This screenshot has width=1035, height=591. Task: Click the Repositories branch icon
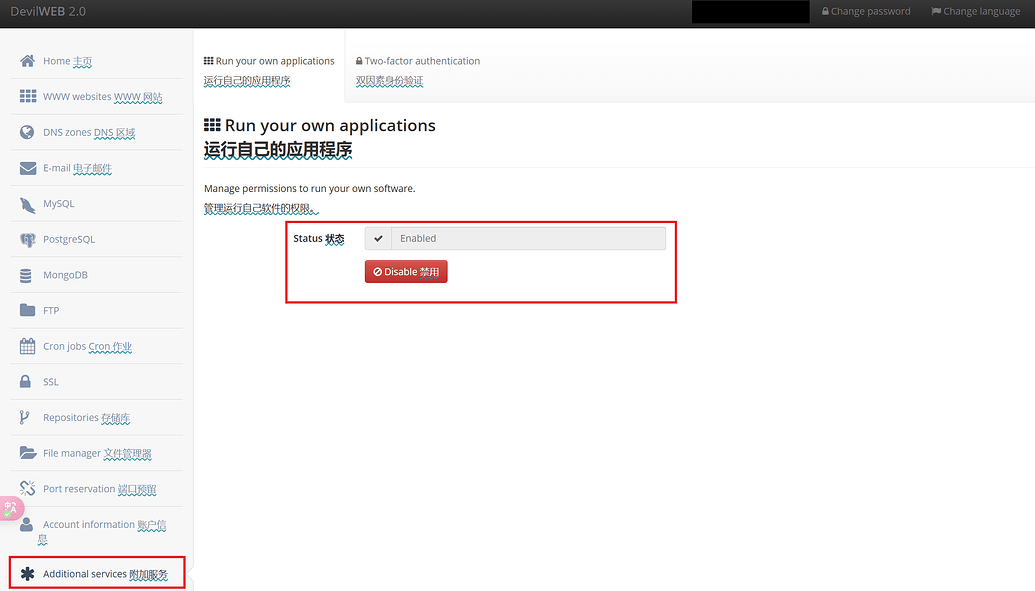point(24,417)
